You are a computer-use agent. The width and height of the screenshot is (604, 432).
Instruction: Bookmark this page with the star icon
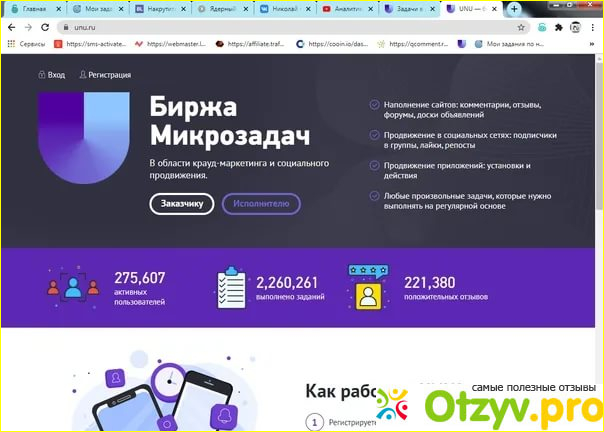[521, 27]
